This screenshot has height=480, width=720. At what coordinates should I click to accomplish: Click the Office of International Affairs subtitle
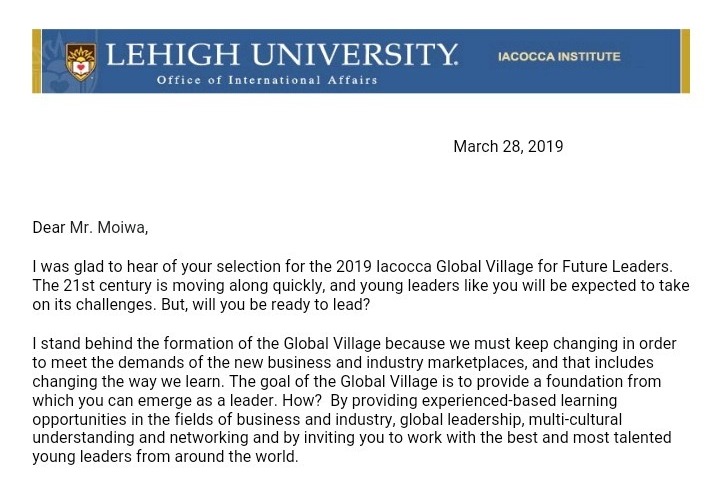pos(267,80)
